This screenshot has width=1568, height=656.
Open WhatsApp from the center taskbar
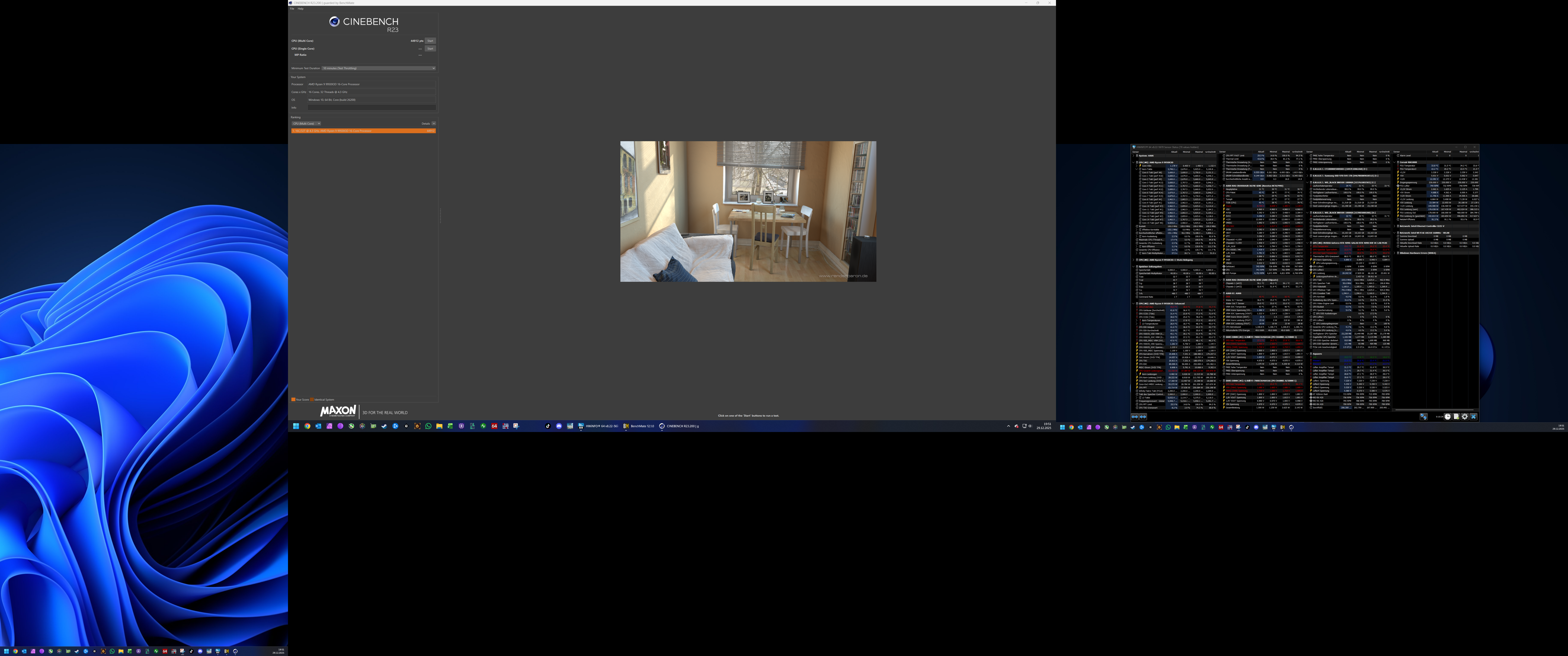tap(429, 426)
